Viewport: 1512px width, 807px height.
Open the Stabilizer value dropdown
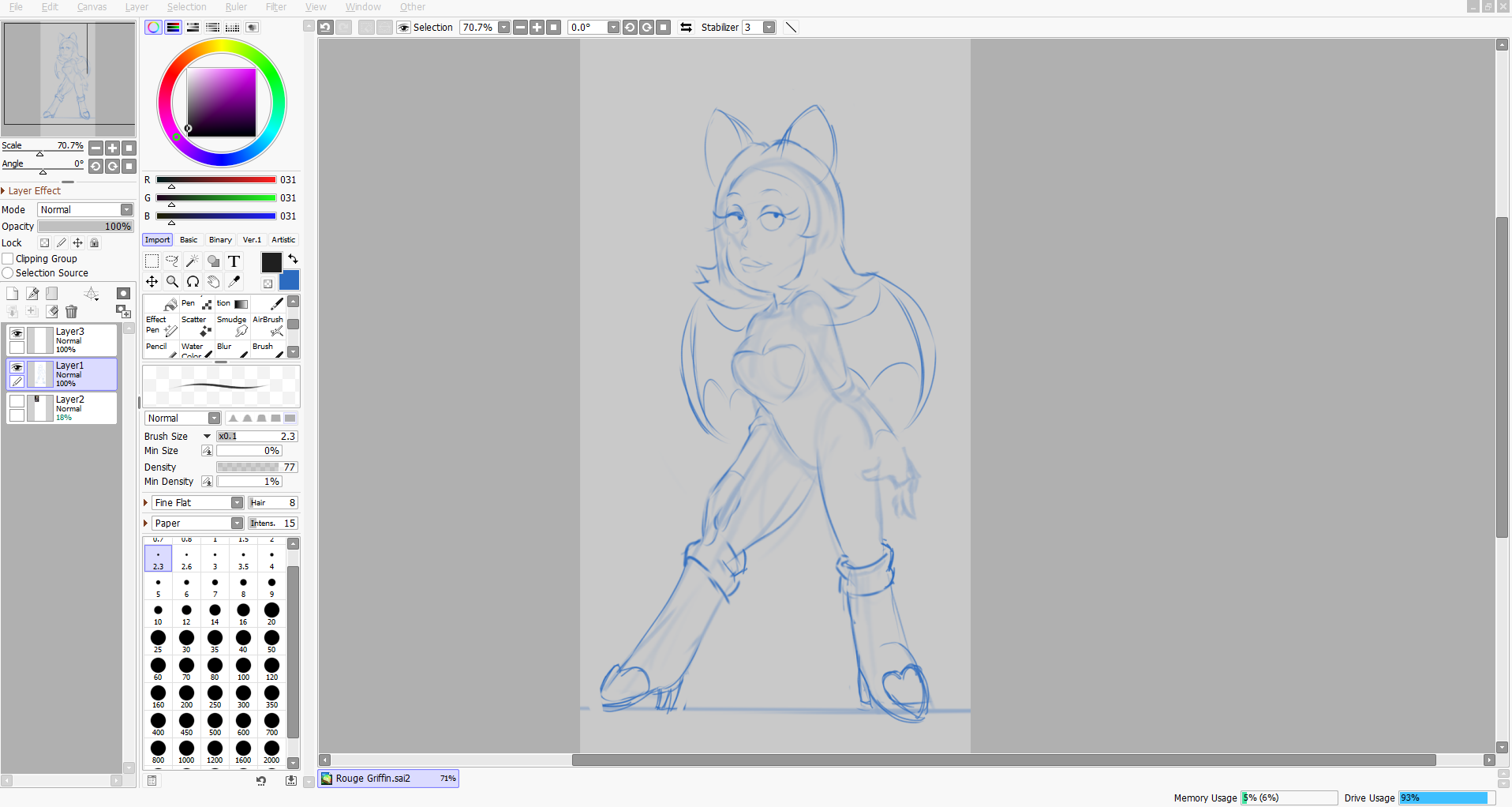(769, 28)
